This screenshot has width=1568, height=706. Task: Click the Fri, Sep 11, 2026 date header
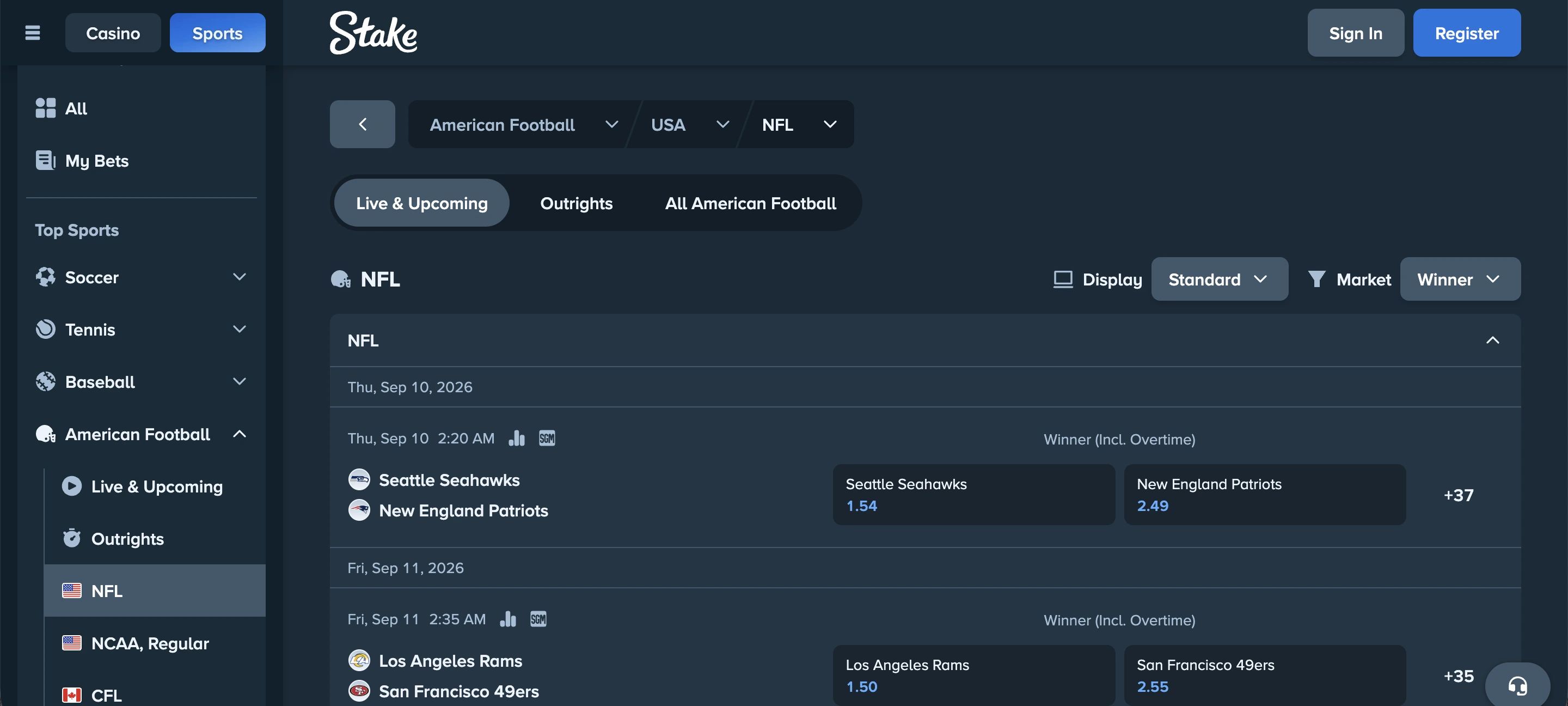click(406, 568)
